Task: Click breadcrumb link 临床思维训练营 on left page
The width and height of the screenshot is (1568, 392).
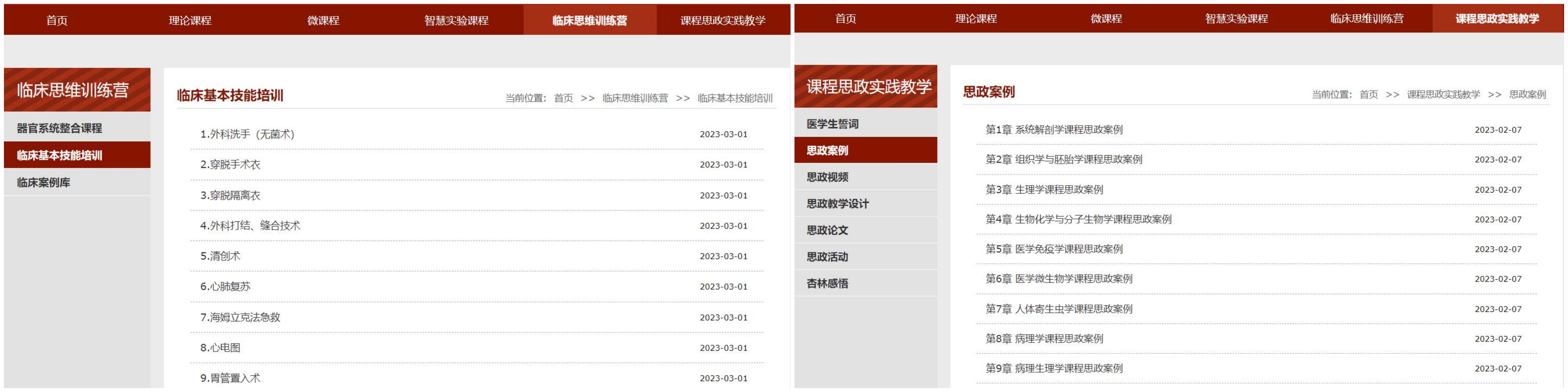Action: [x=635, y=98]
